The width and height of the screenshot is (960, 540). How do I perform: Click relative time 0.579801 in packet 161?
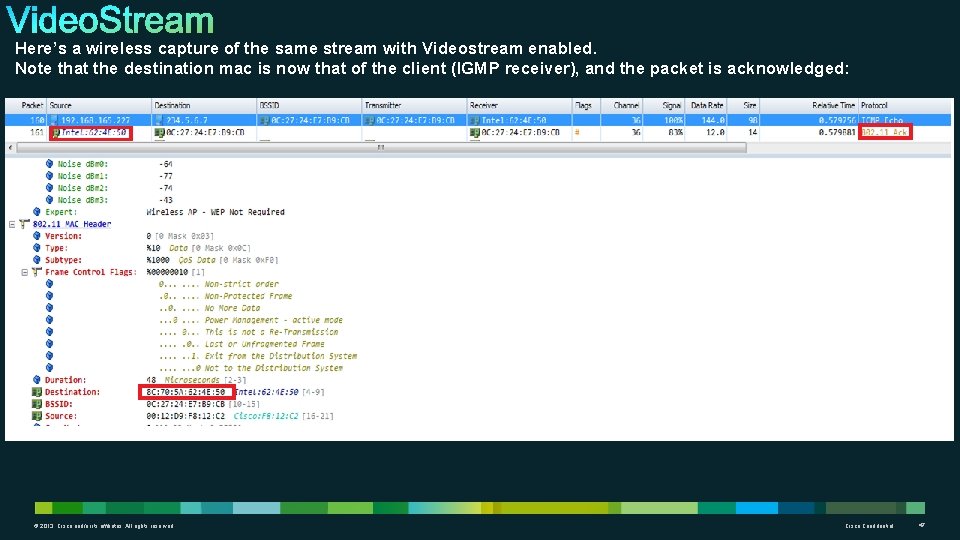(837, 132)
